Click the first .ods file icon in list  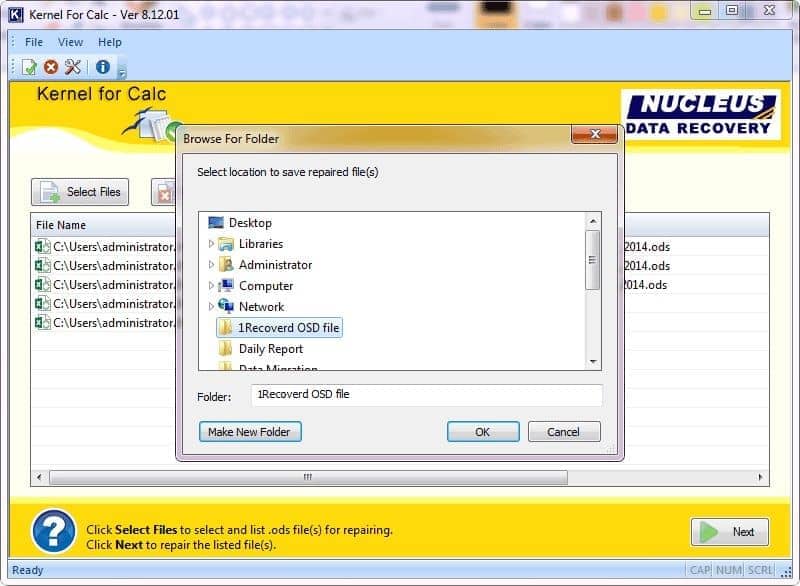pyautogui.click(x=42, y=247)
